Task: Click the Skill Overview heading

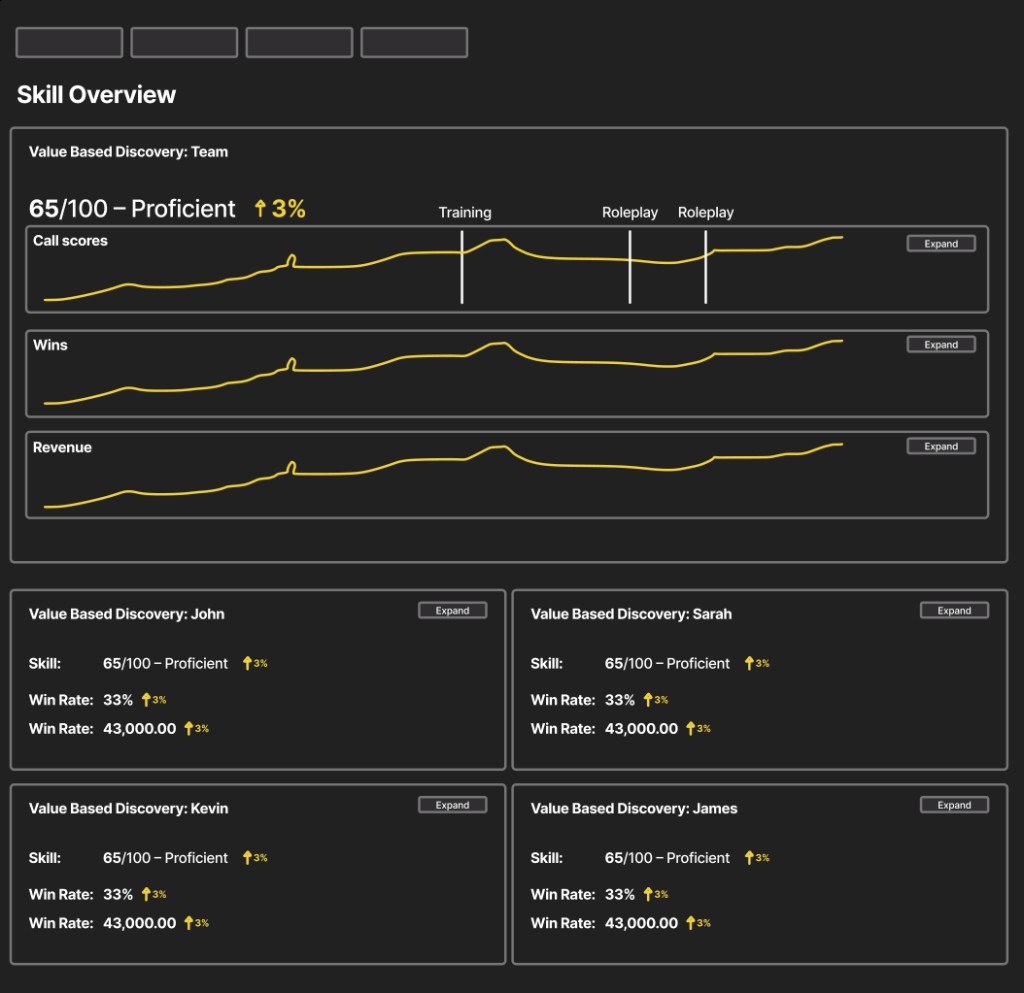Action: 97,95
